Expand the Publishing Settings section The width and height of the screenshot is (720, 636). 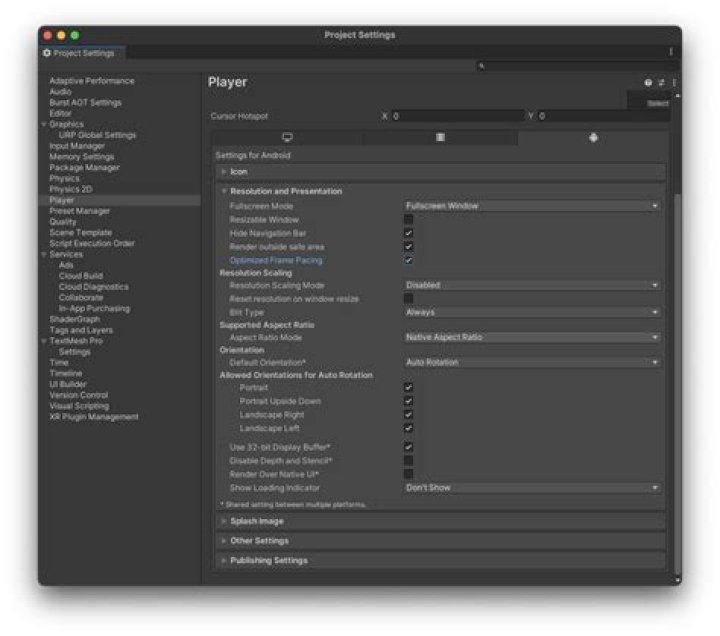click(440, 561)
